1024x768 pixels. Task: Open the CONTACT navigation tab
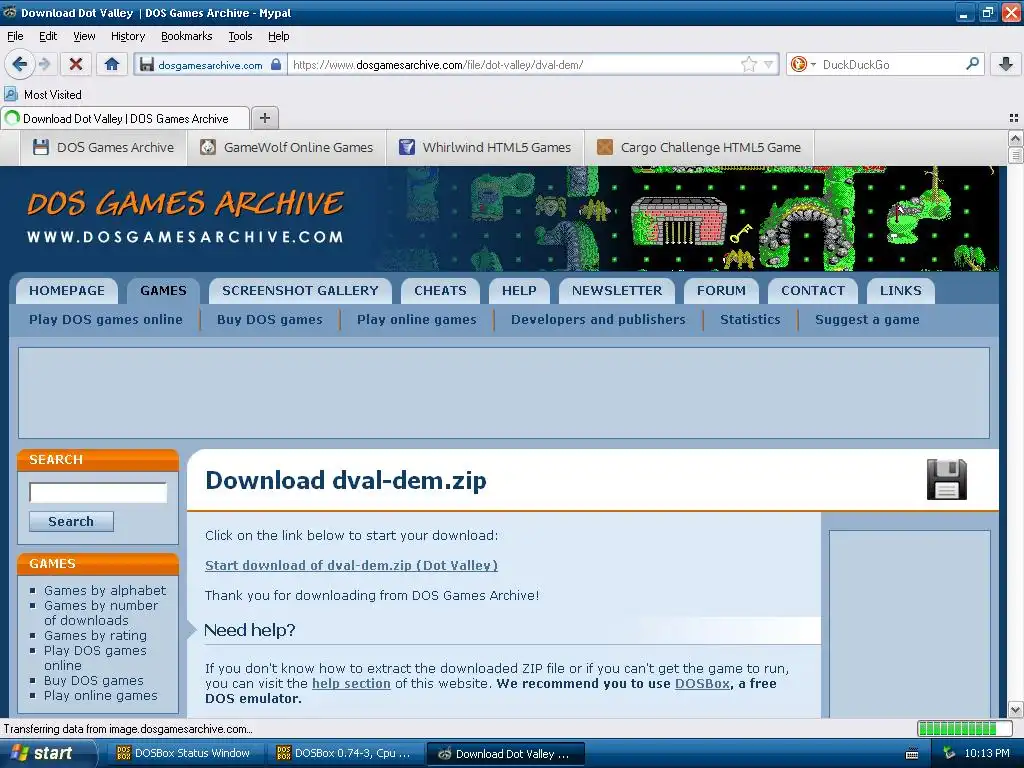coord(812,291)
